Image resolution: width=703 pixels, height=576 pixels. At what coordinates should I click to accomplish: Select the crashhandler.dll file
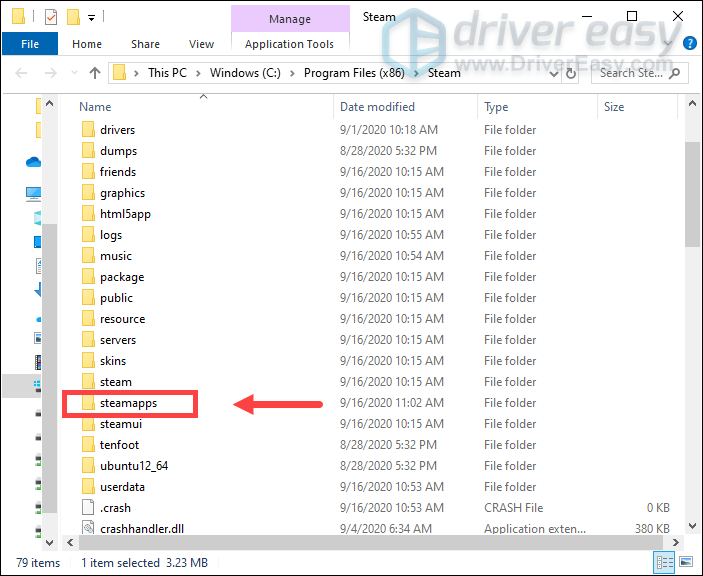[x=142, y=528]
